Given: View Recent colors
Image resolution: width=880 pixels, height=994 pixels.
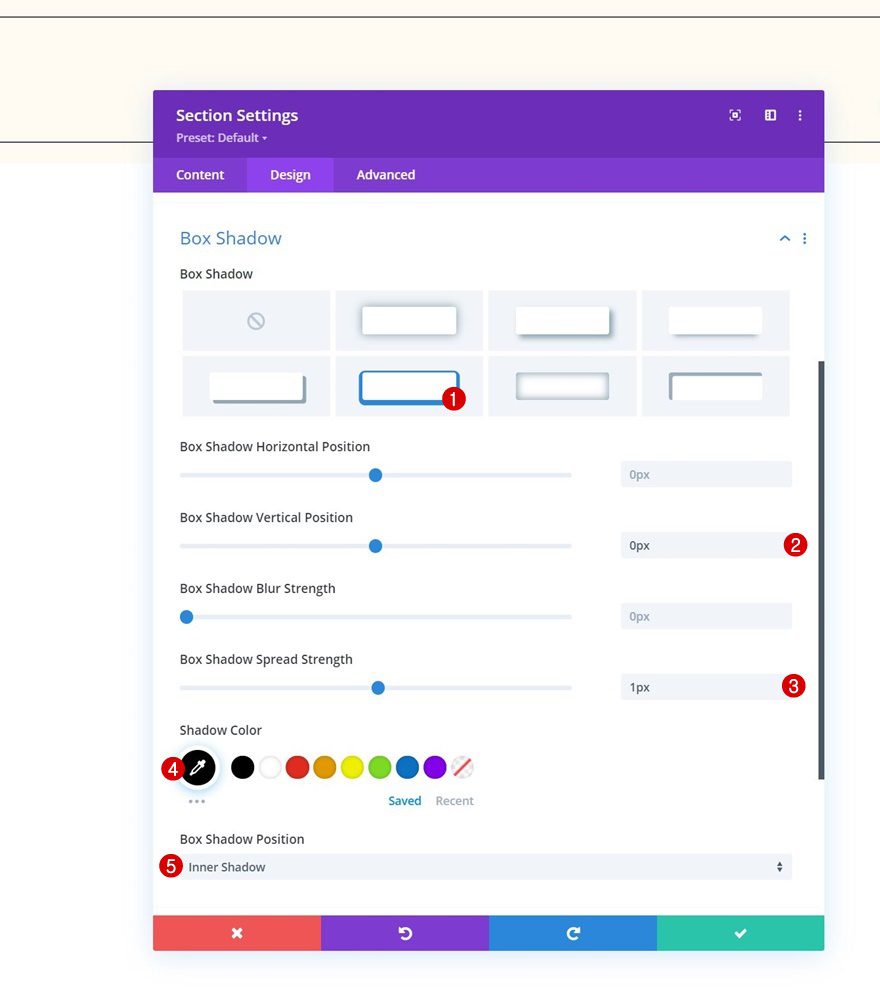Looking at the screenshot, I should coord(454,800).
